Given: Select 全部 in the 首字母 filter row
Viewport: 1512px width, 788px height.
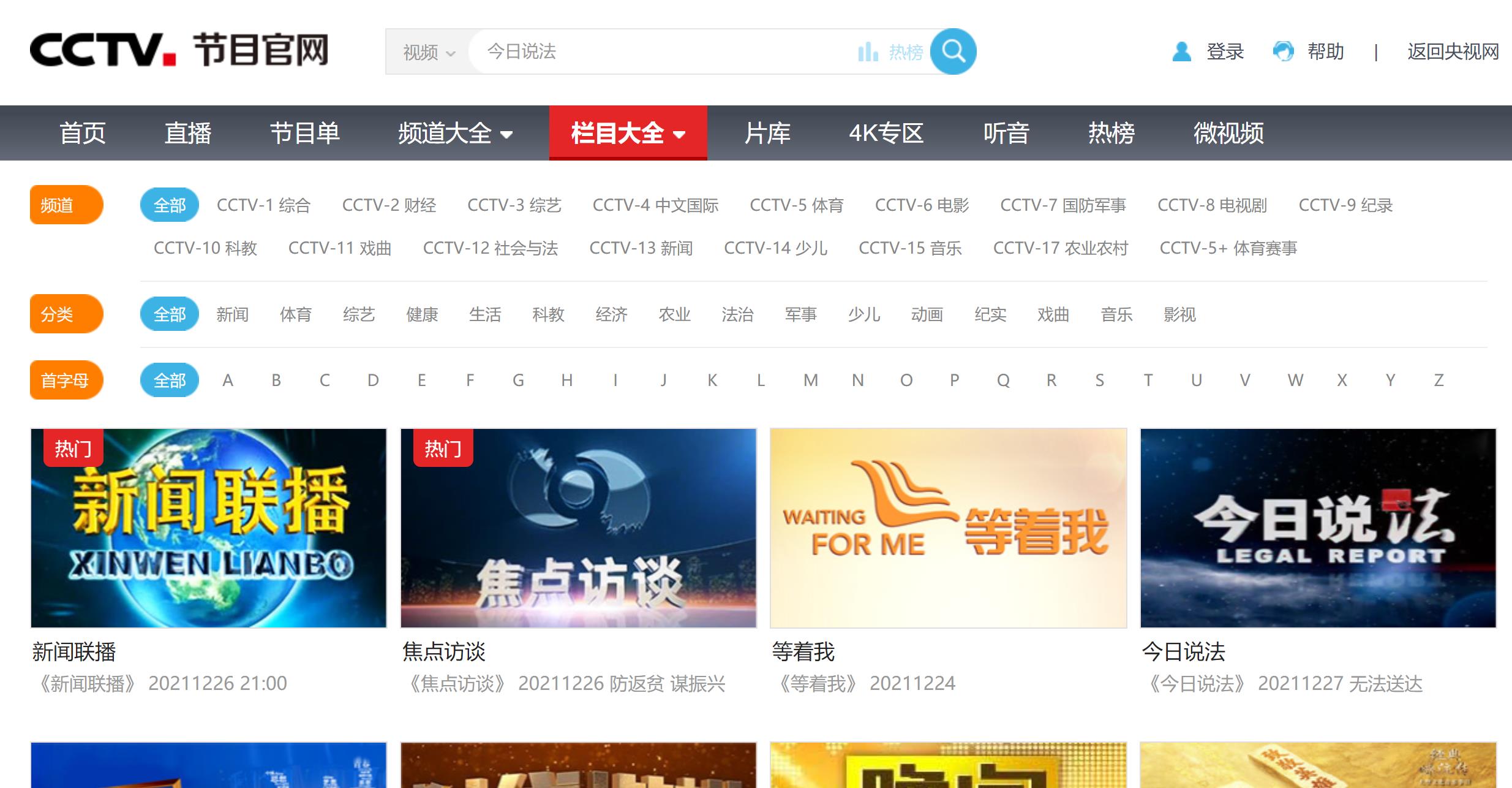Looking at the screenshot, I should (169, 381).
